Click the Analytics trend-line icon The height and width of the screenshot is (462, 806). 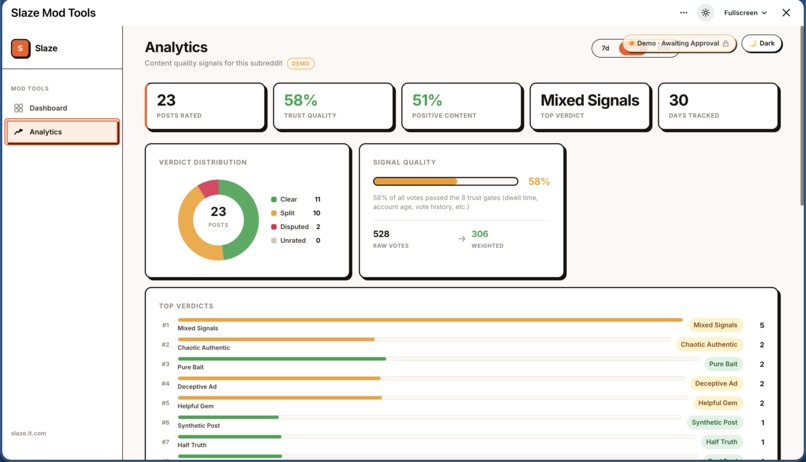pyautogui.click(x=19, y=132)
